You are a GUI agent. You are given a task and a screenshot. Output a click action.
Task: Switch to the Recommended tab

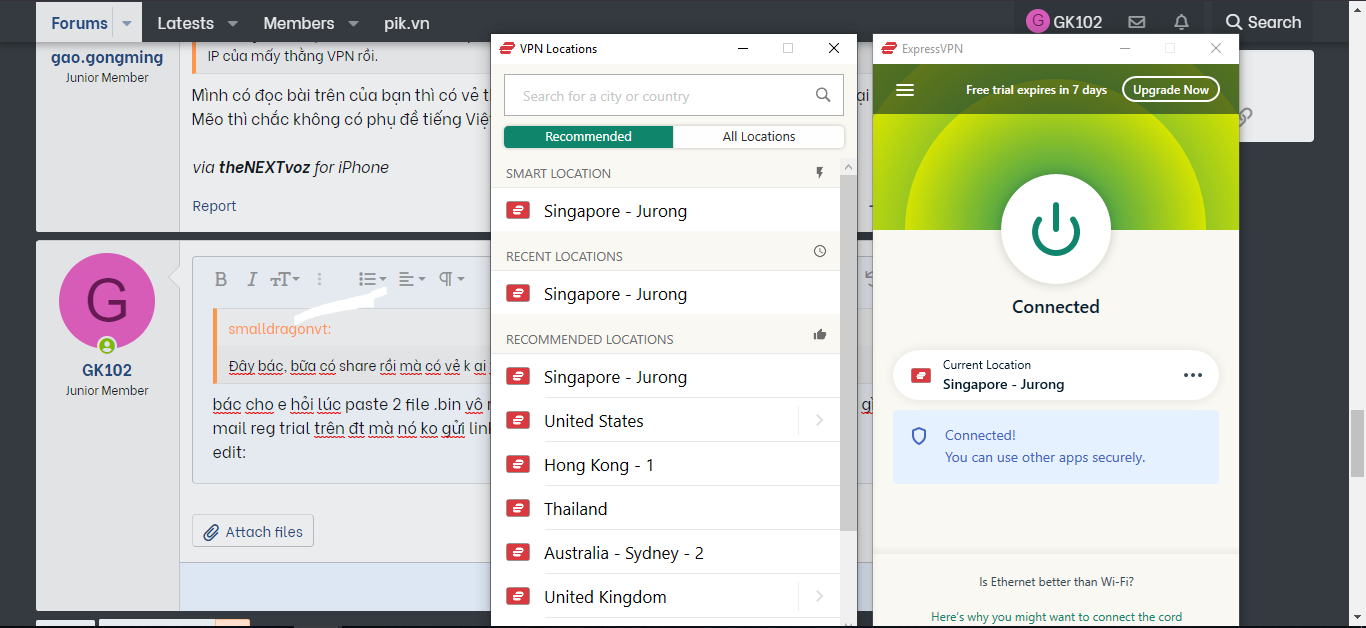pos(588,137)
